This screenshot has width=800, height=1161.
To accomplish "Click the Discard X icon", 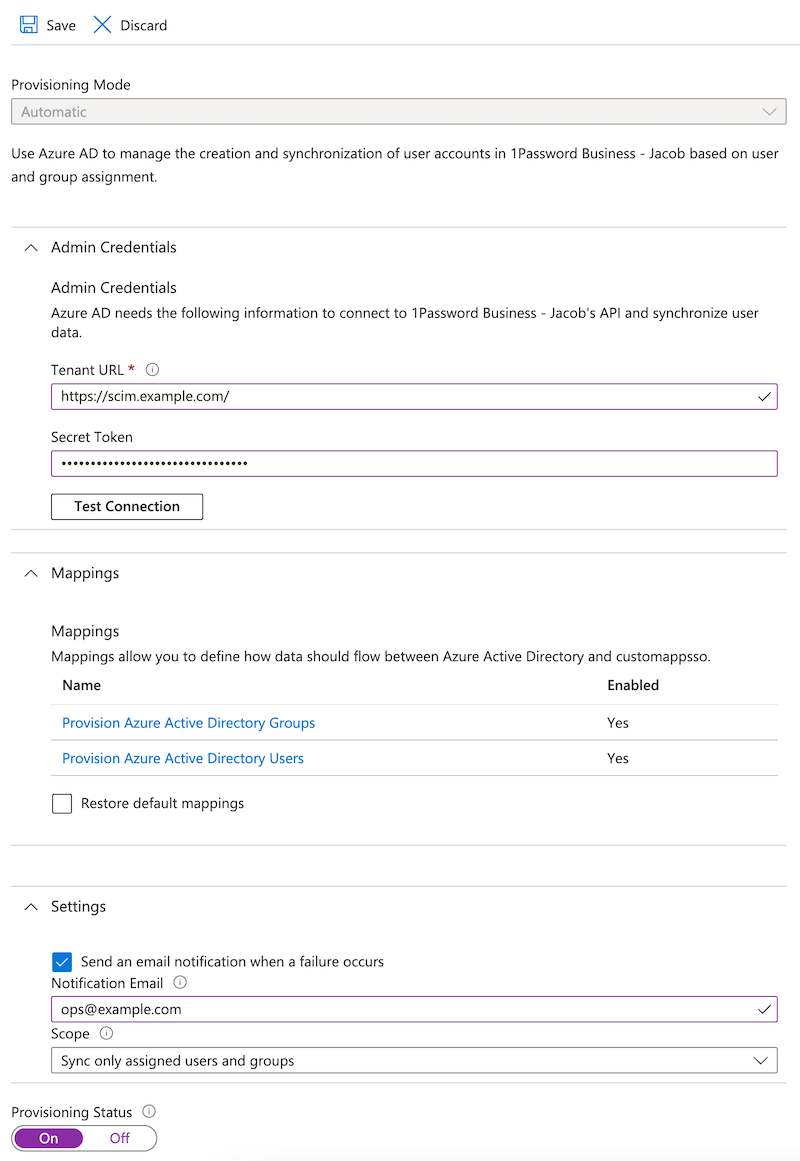I will (x=102, y=24).
